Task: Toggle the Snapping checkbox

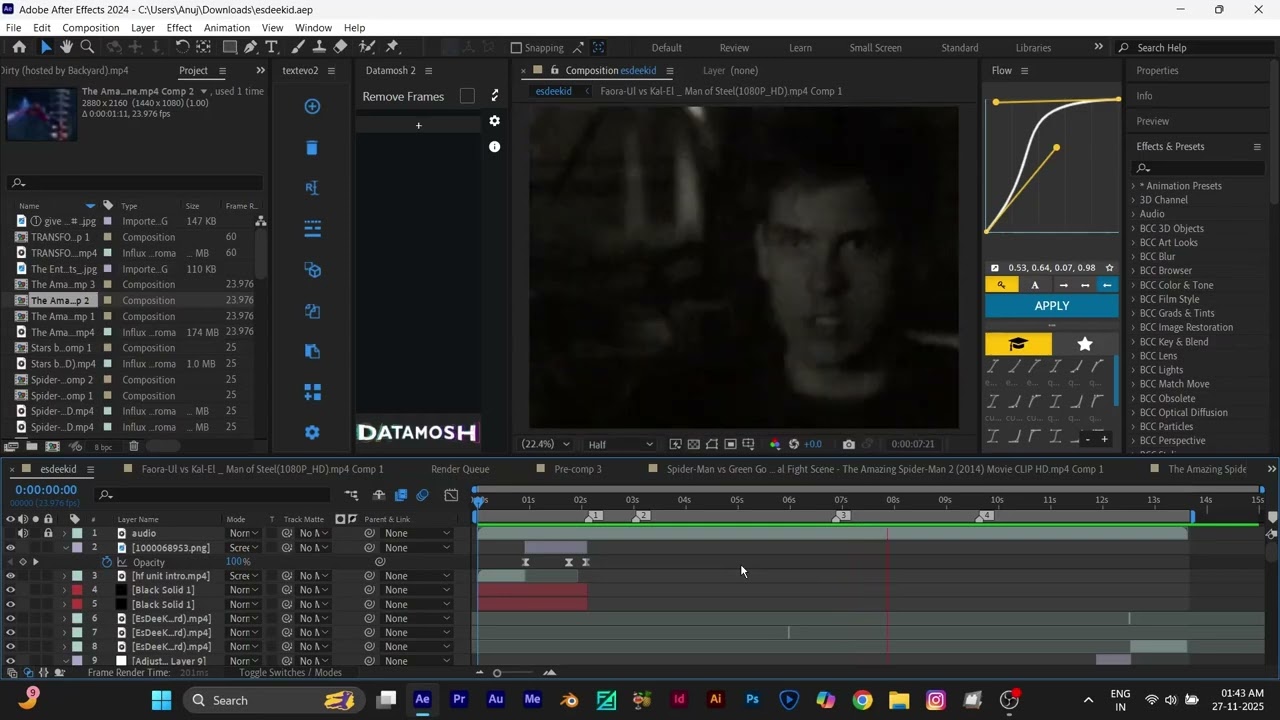Action: point(516,47)
